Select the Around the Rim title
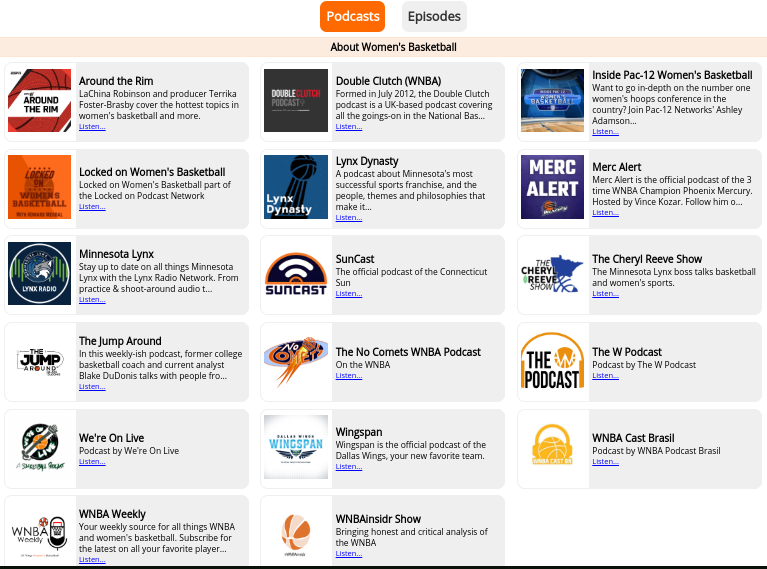The height and width of the screenshot is (569, 767). [116, 81]
